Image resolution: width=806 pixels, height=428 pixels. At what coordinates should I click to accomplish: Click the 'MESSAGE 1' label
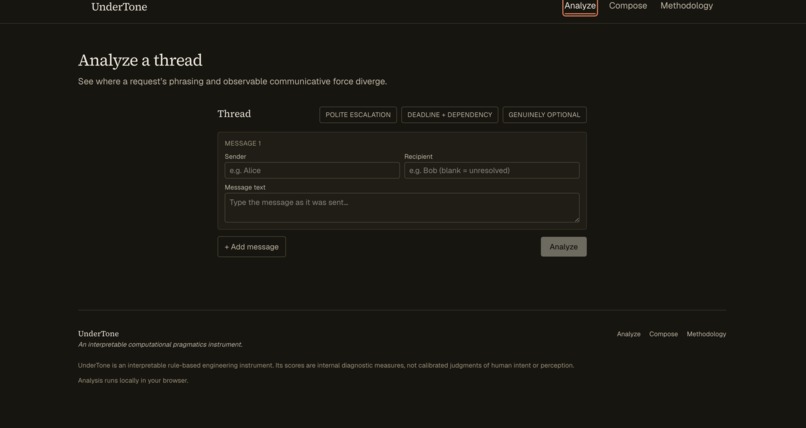click(x=243, y=143)
